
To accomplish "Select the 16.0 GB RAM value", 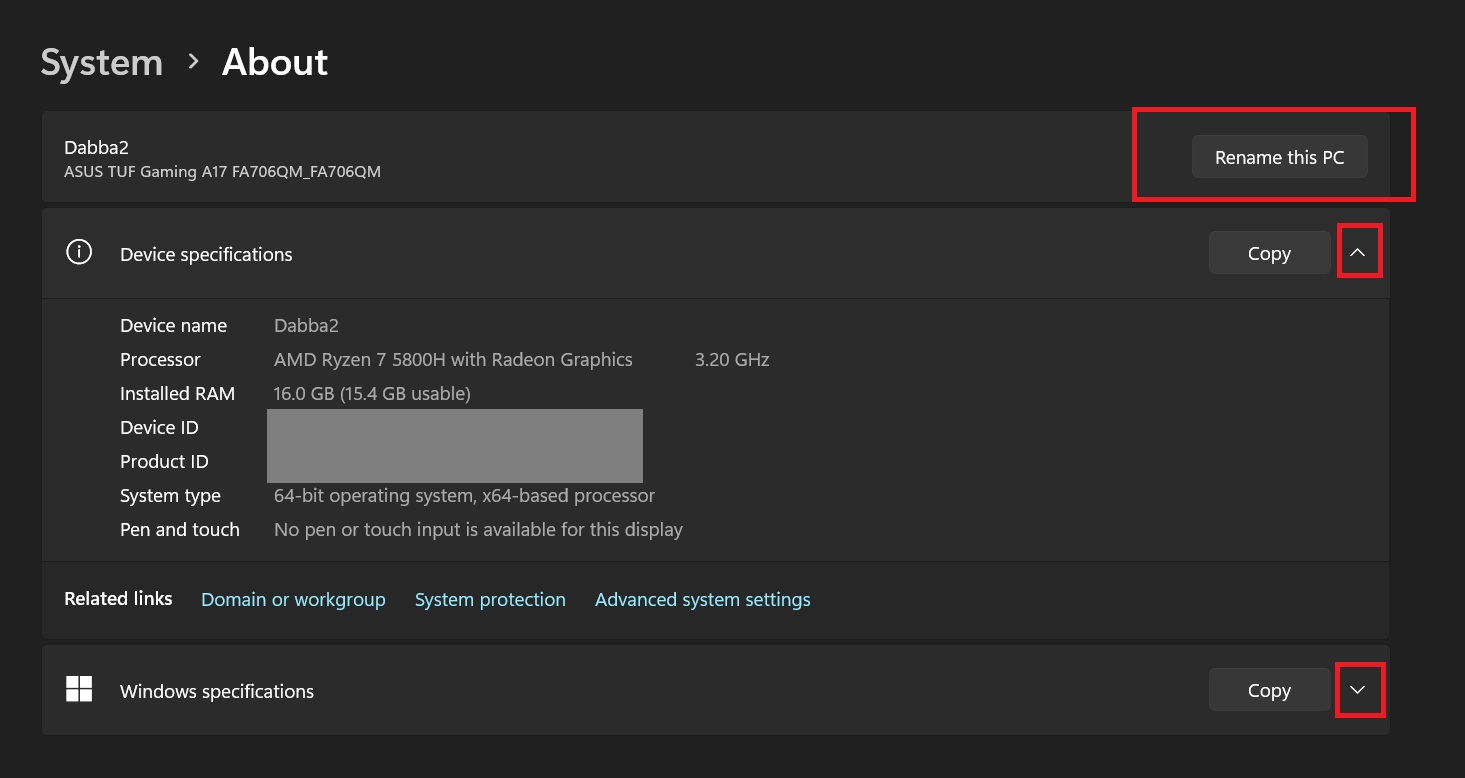I will click(x=372, y=394).
